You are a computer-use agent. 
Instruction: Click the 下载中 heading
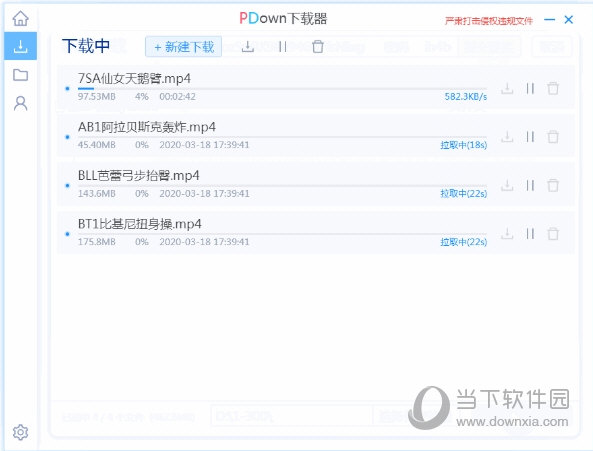tap(86, 46)
